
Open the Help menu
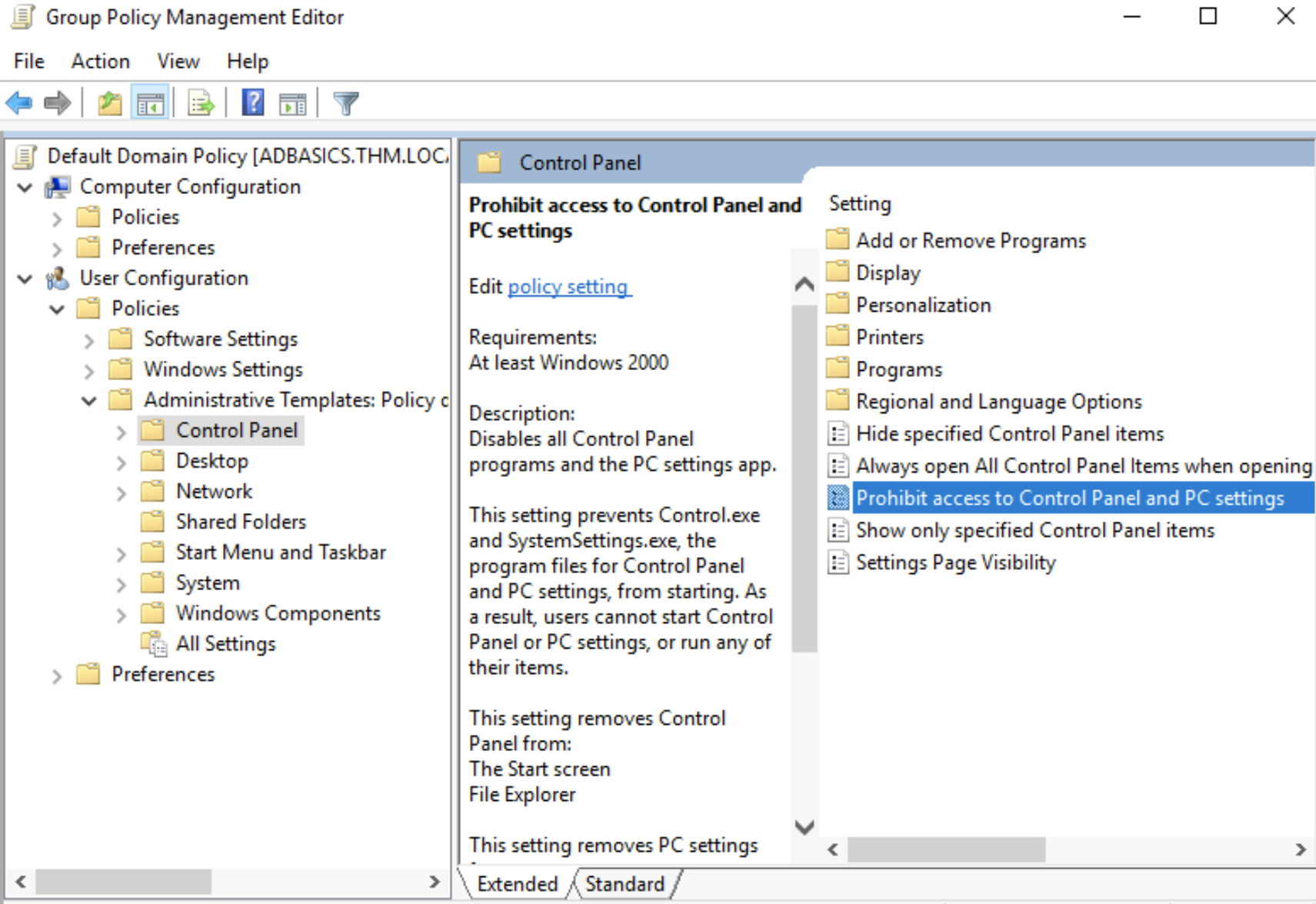click(x=248, y=61)
